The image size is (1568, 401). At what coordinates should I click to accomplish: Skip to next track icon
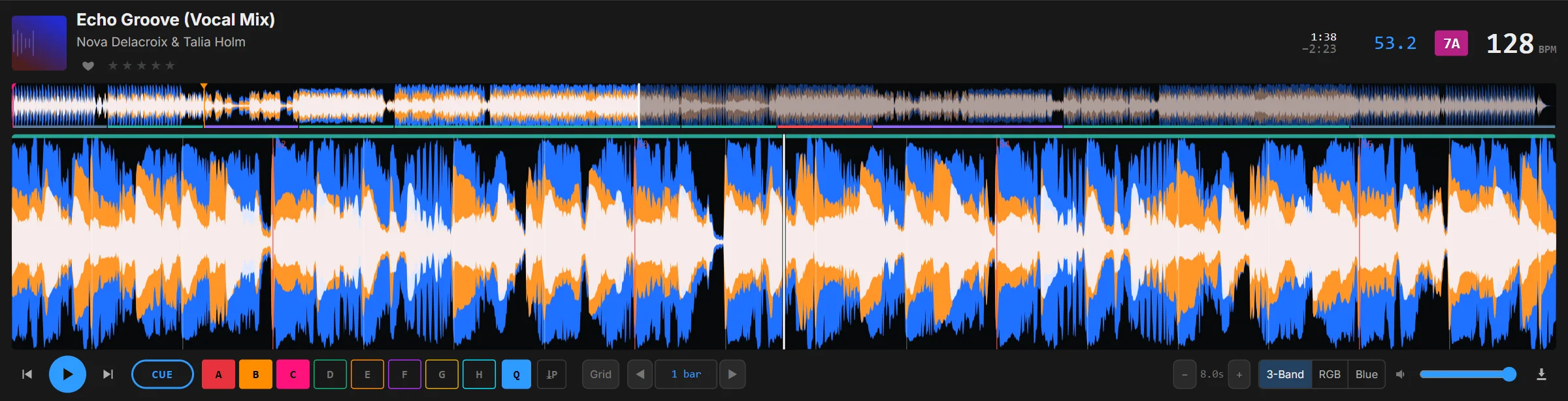click(x=108, y=374)
